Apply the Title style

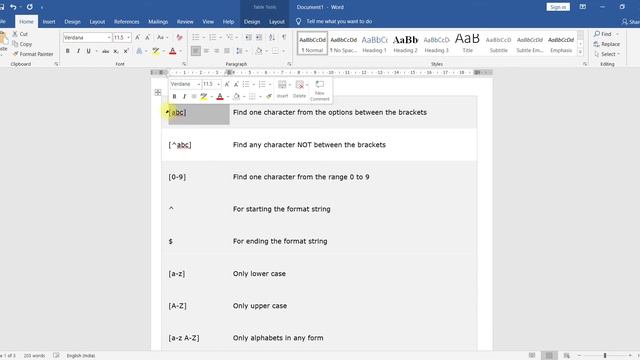[x=467, y=43]
